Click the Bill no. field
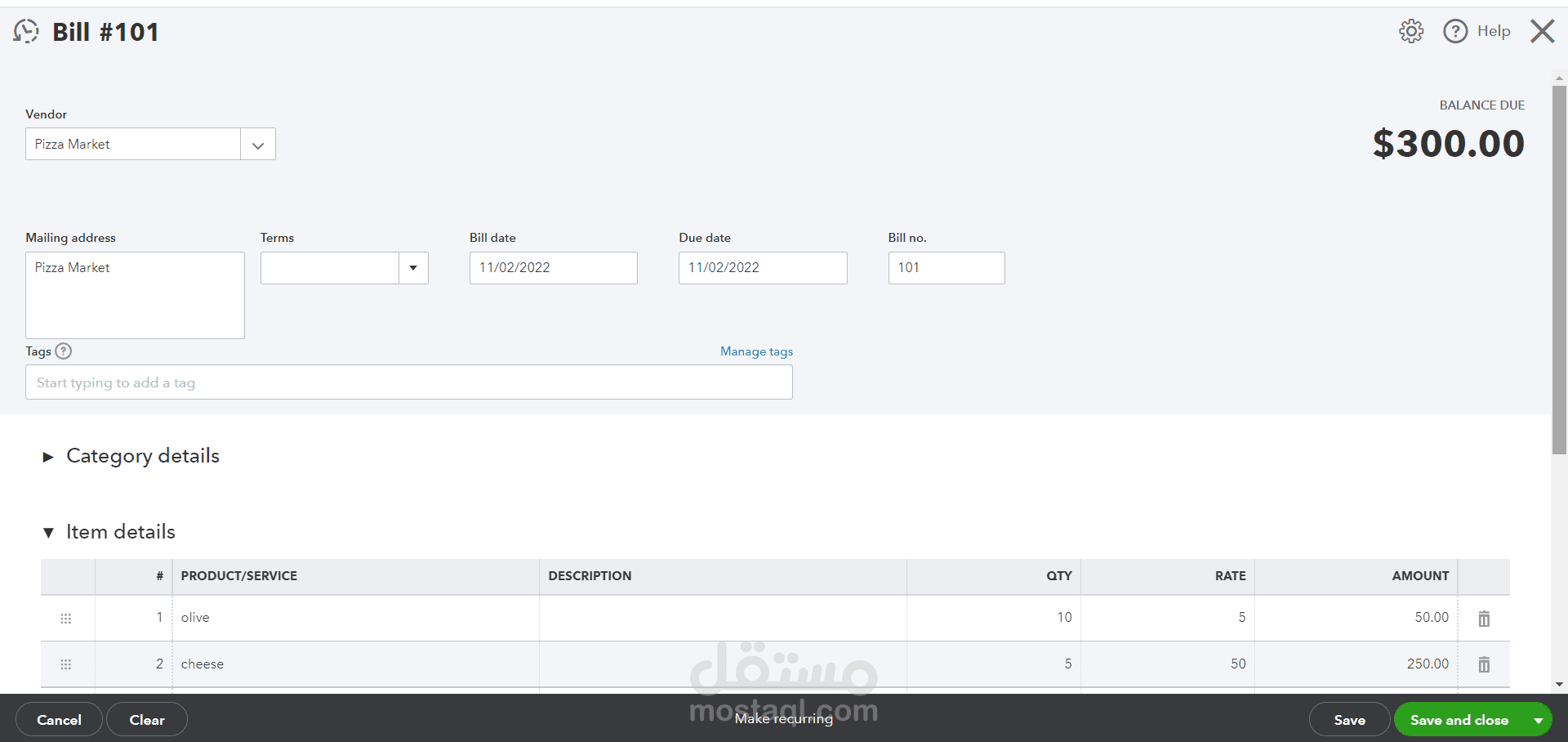The image size is (1568, 742). tap(947, 268)
